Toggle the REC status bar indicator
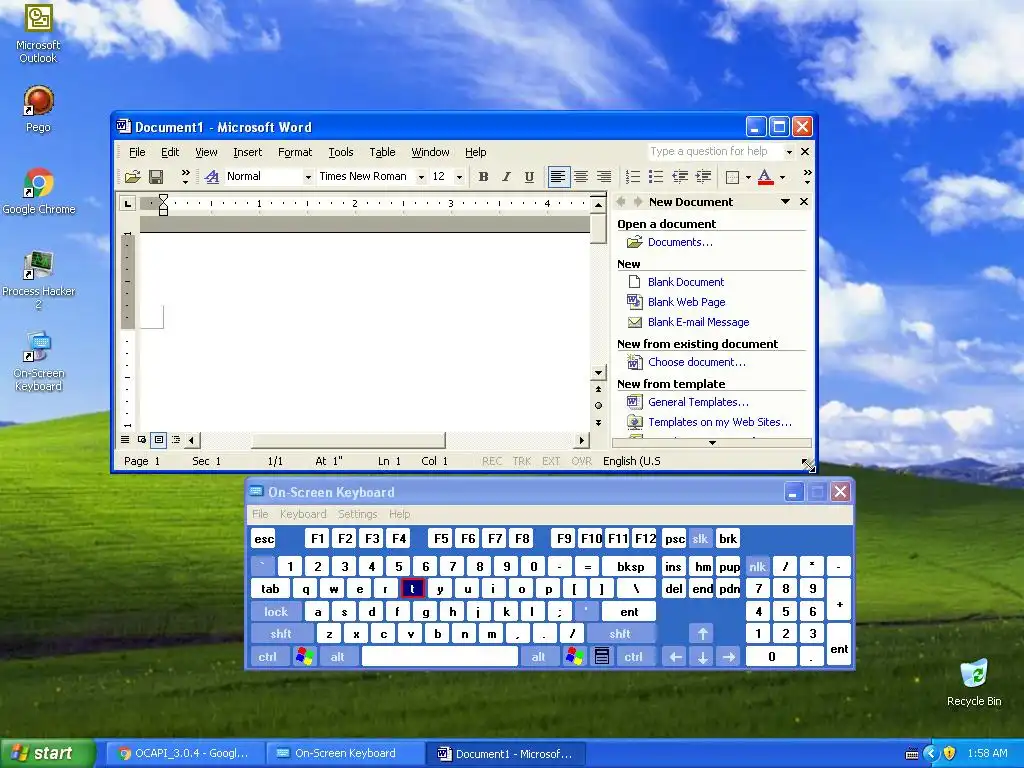 pos(492,461)
